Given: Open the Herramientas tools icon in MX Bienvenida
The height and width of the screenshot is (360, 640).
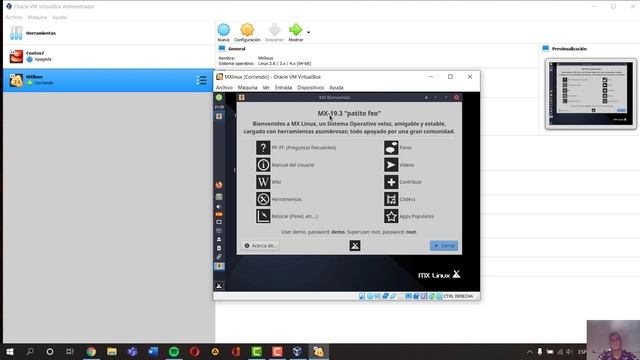Looking at the screenshot, I should pos(263,199).
